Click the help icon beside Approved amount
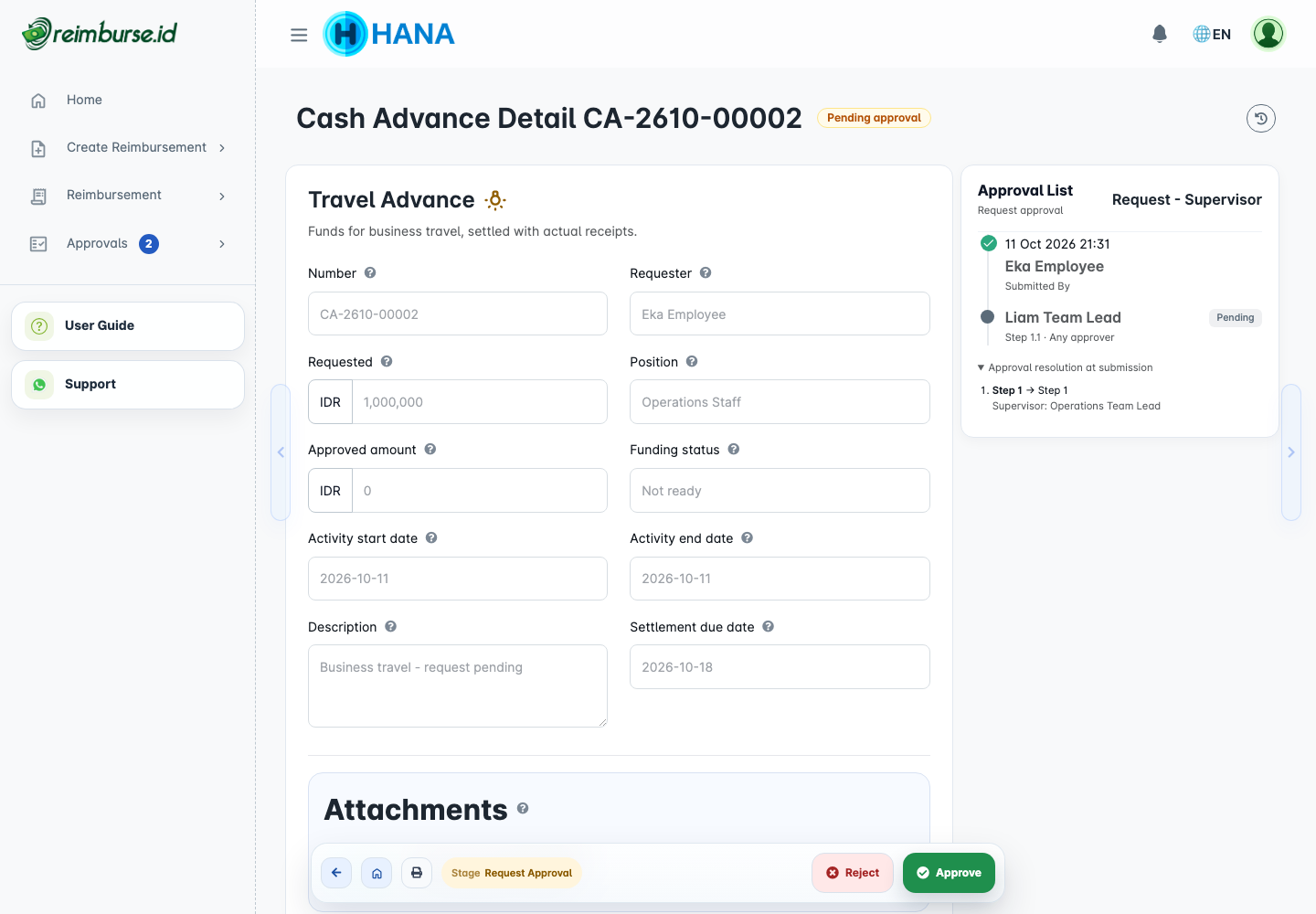This screenshot has width=1316, height=914. (x=430, y=449)
